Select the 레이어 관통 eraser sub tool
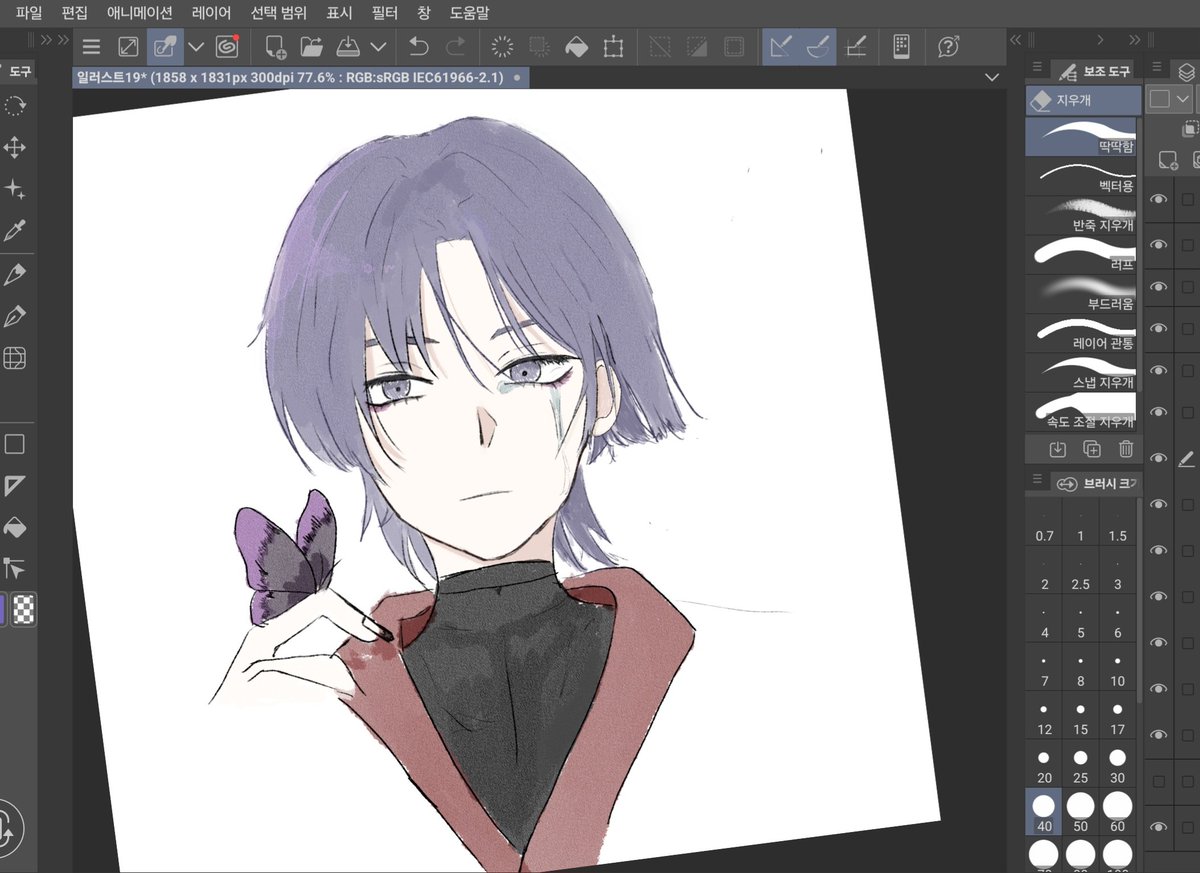 [1083, 333]
